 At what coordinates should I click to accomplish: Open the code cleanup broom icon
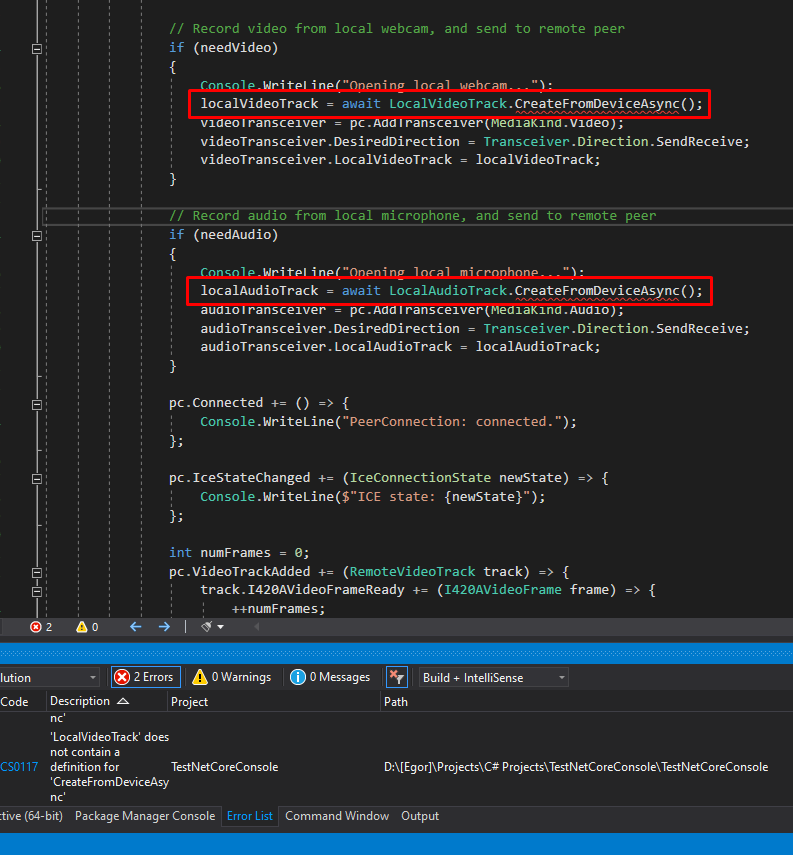[x=207, y=627]
